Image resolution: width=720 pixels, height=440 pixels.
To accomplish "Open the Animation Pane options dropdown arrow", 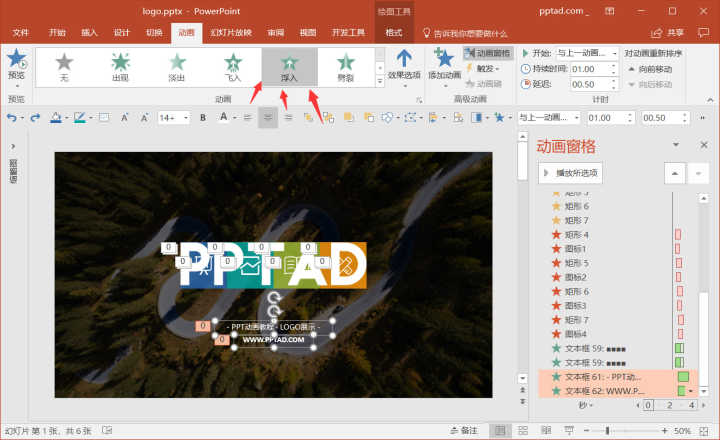I will [x=676, y=145].
